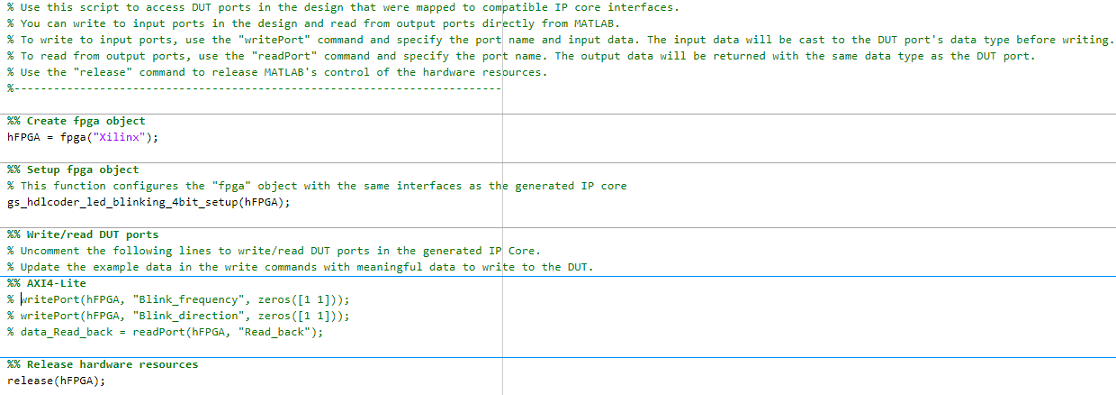This screenshot has width=1116, height=395.
Task: Click the "Xilinx" string literal
Action: coord(119,137)
